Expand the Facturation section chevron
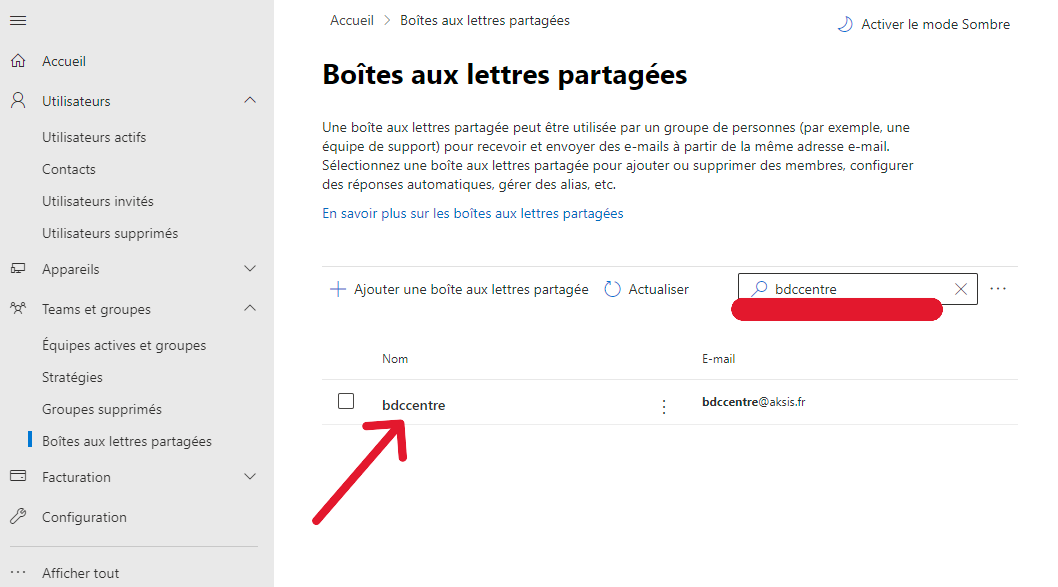1058x587 pixels. pos(250,476)
